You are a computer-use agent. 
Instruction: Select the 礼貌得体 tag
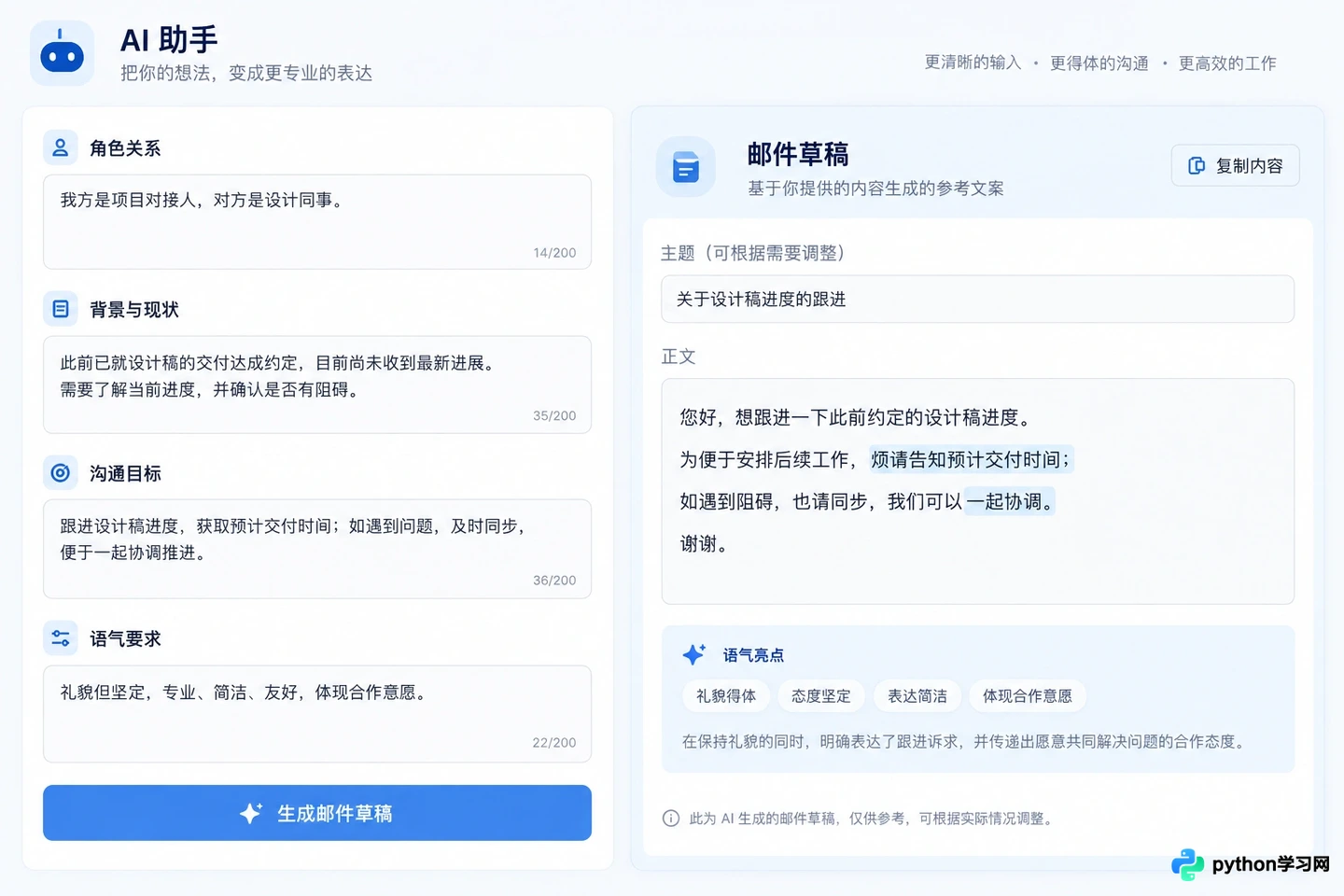[726, 696]
